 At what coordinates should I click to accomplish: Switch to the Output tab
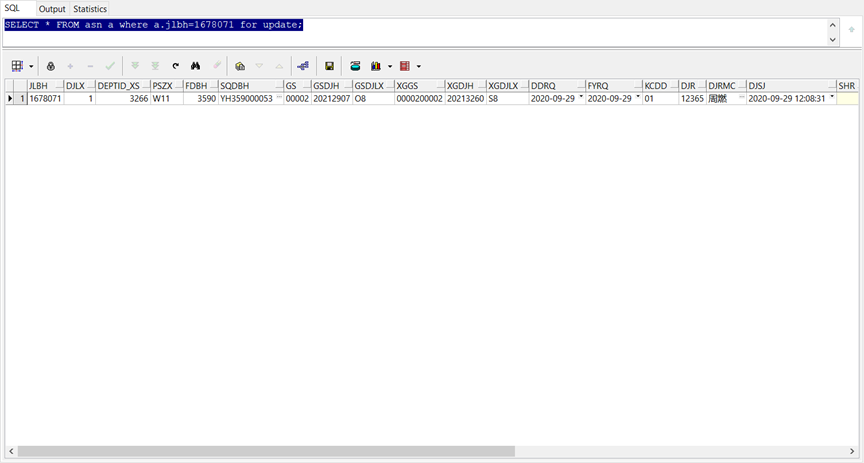pyautogui.click(x=52, y=9)
